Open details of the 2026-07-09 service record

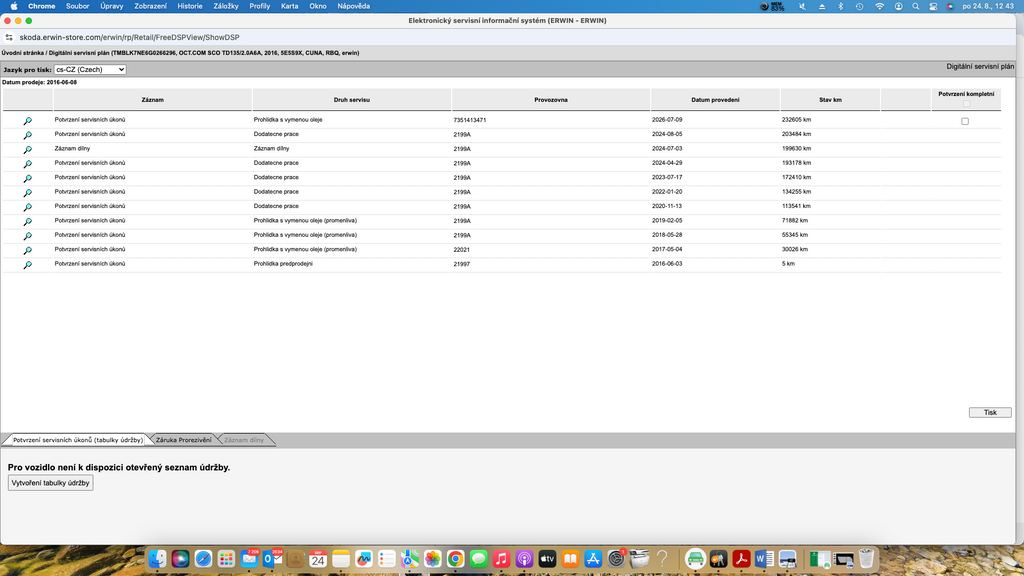[x=27, y=121]
